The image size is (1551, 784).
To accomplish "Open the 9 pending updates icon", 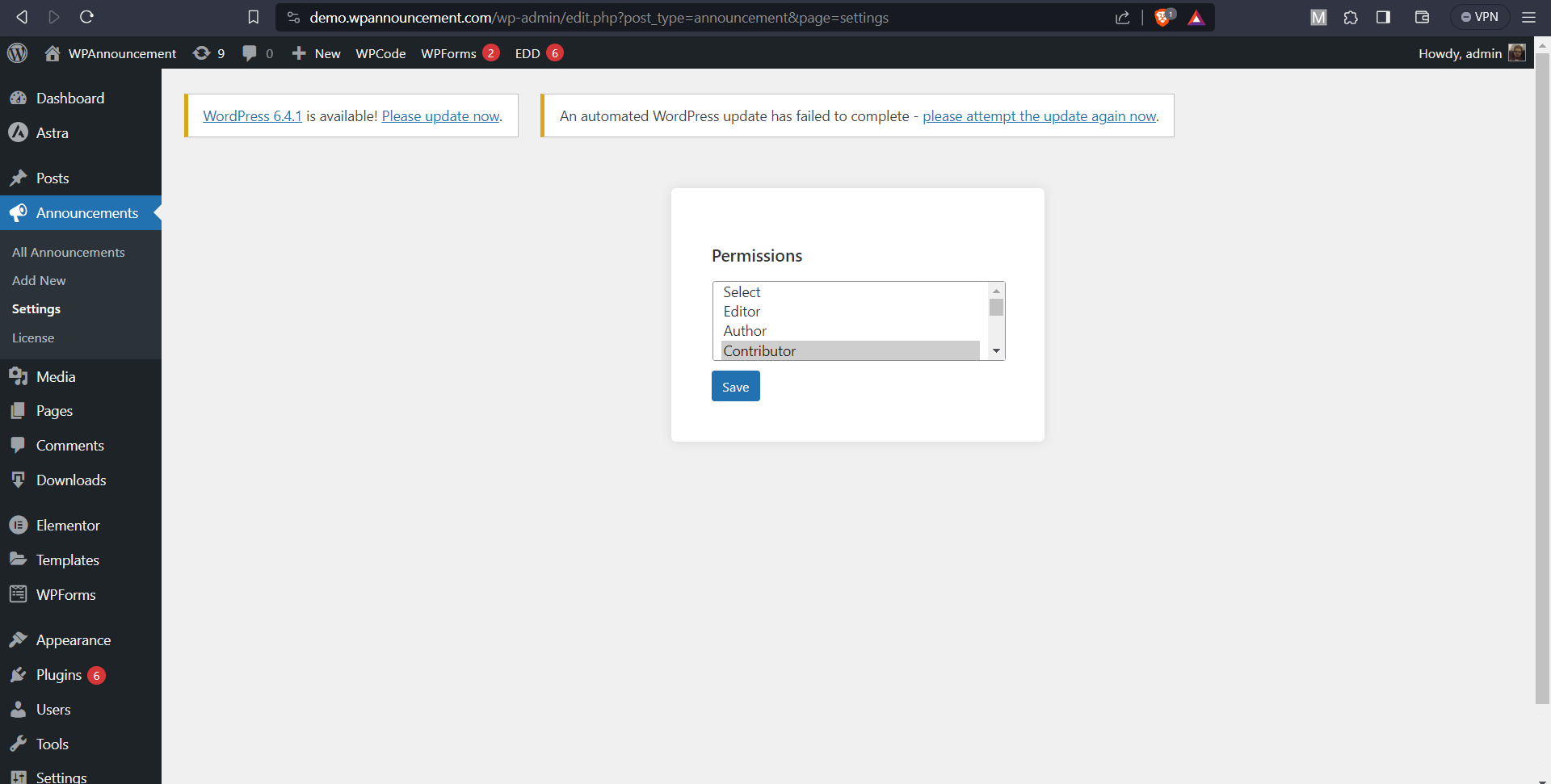I will pyautogui.click(x=208, y=53).
